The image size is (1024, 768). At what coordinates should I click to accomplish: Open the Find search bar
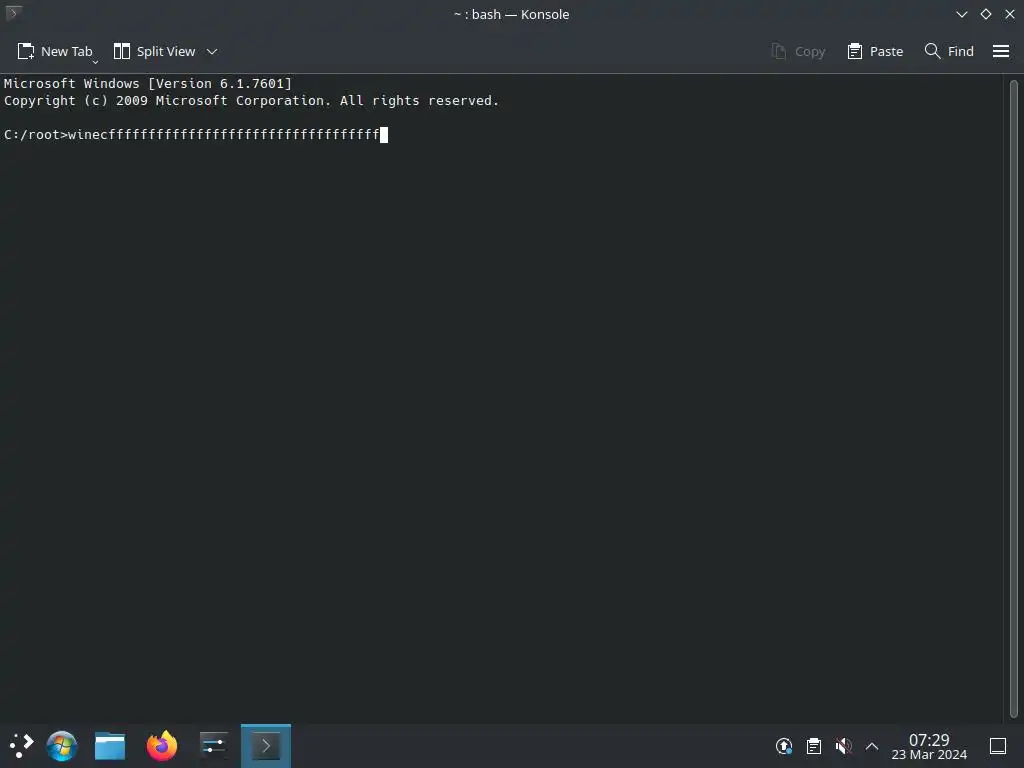pos(949,52)
